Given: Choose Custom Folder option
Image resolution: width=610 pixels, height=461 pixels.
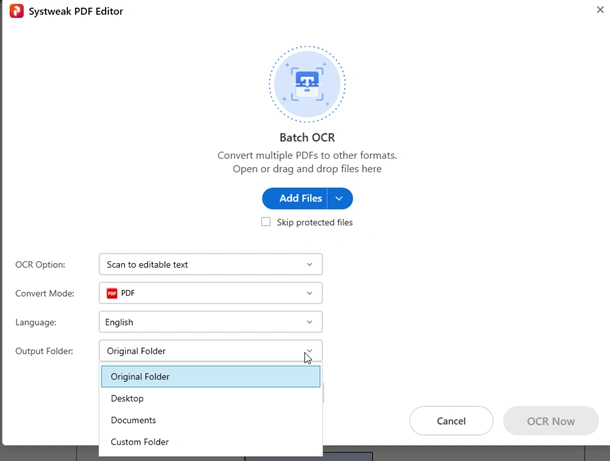Looking at the screenshot, I should pos(210,442).
